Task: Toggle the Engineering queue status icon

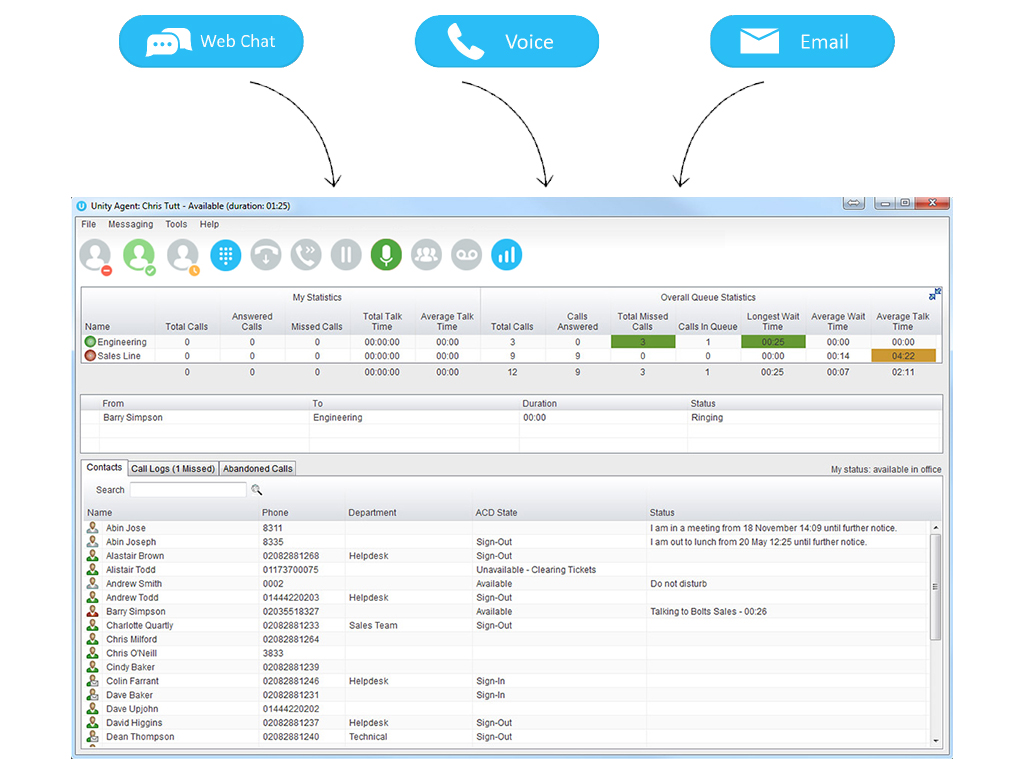Action: [90, 342]
